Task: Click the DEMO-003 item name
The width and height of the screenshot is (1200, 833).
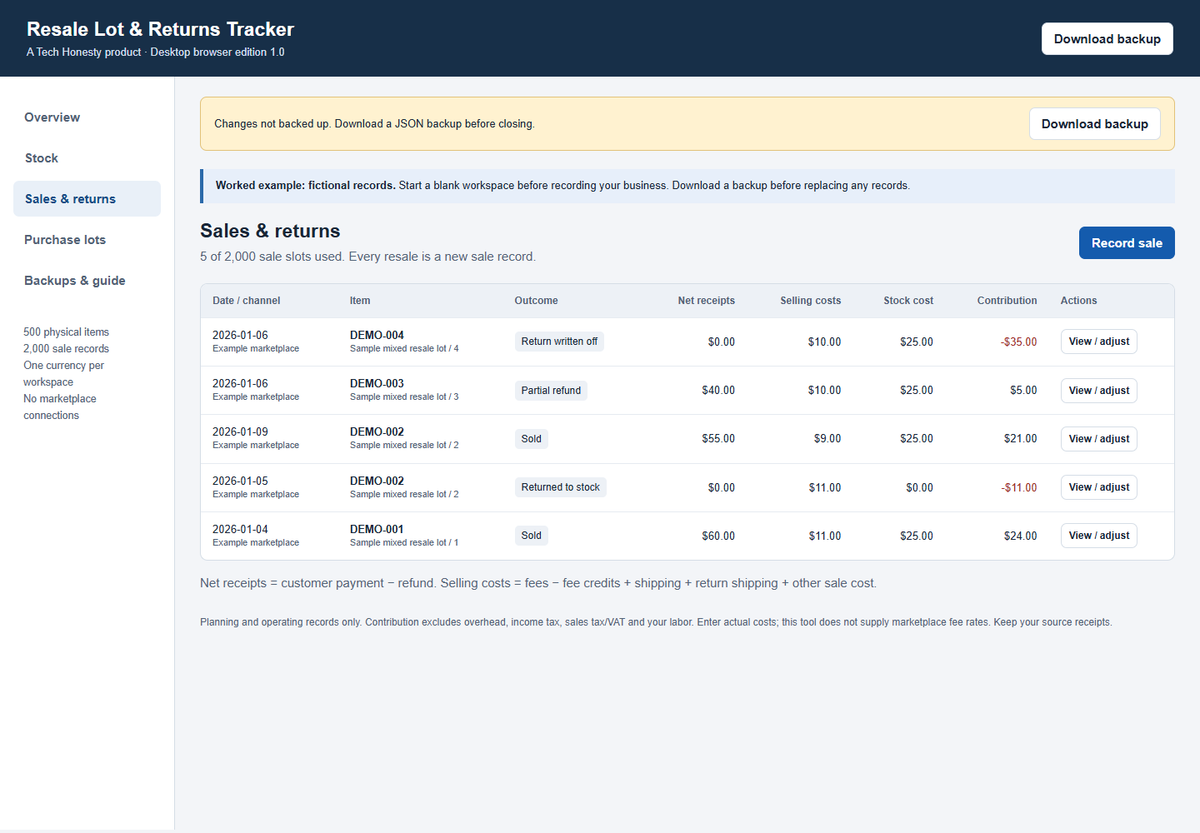Action: [377, 384]
